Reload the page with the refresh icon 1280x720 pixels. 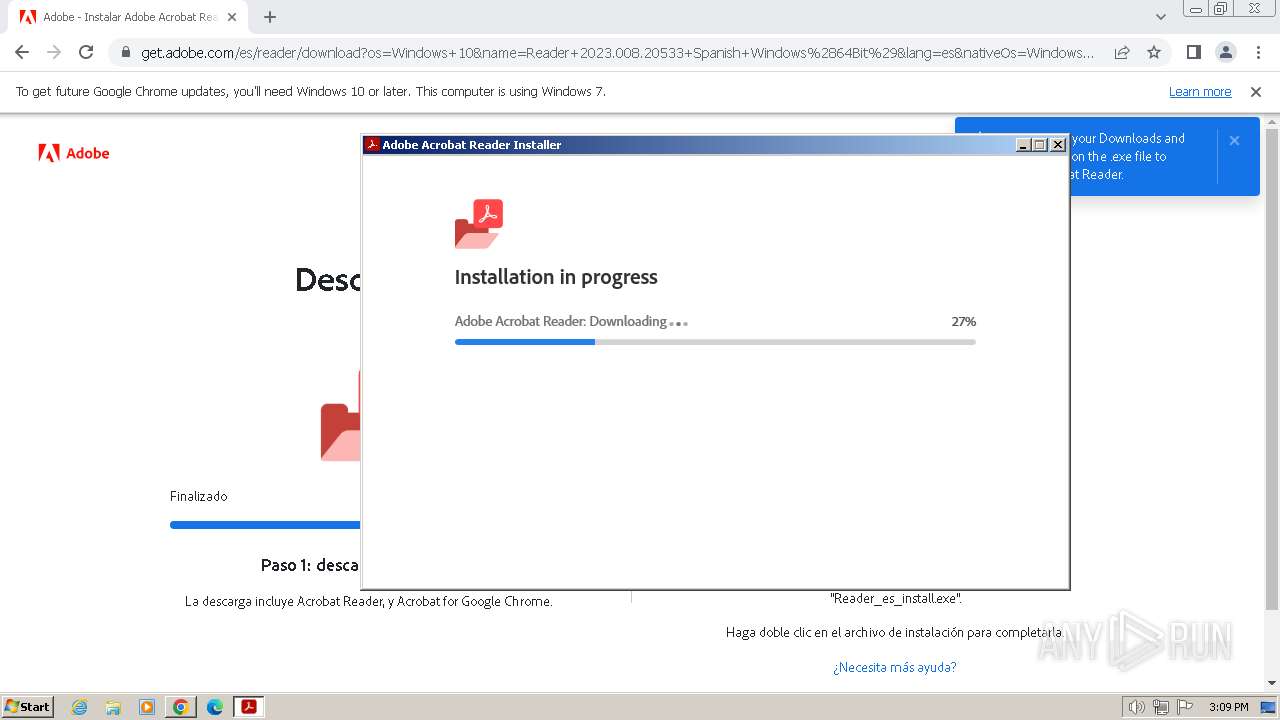tap(86, 52)
